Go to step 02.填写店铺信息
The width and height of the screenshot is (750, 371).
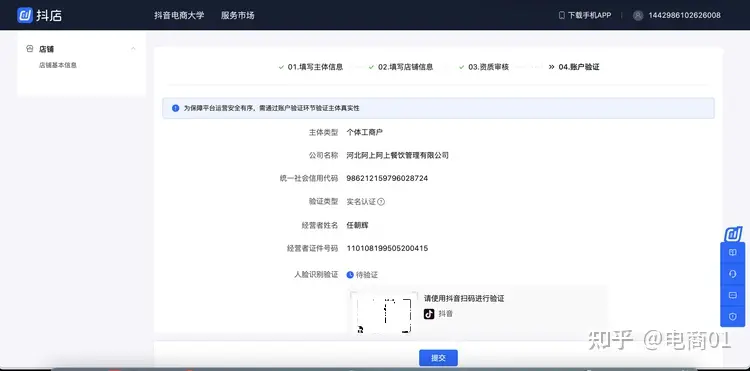click(406, 67)
